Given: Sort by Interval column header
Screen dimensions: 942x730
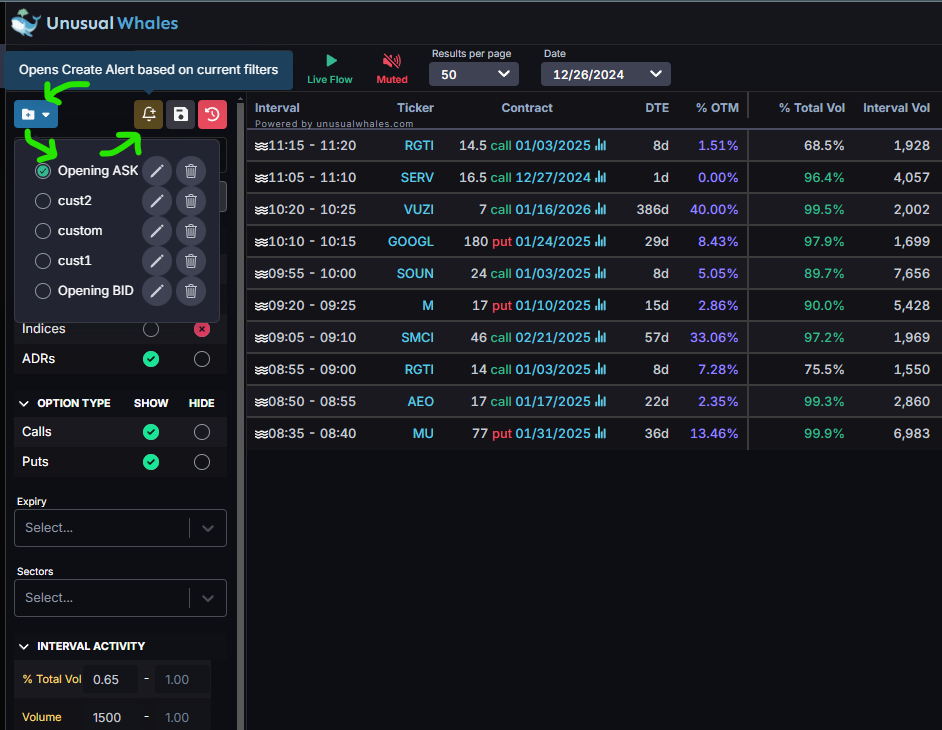Looking at the screenshot, I should 277,108.
